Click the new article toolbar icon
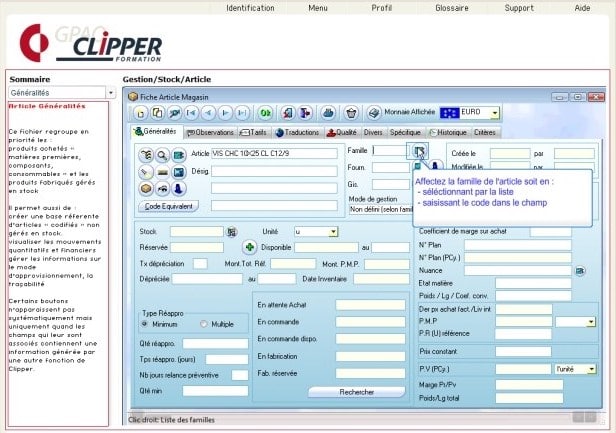 pos(140,113)
